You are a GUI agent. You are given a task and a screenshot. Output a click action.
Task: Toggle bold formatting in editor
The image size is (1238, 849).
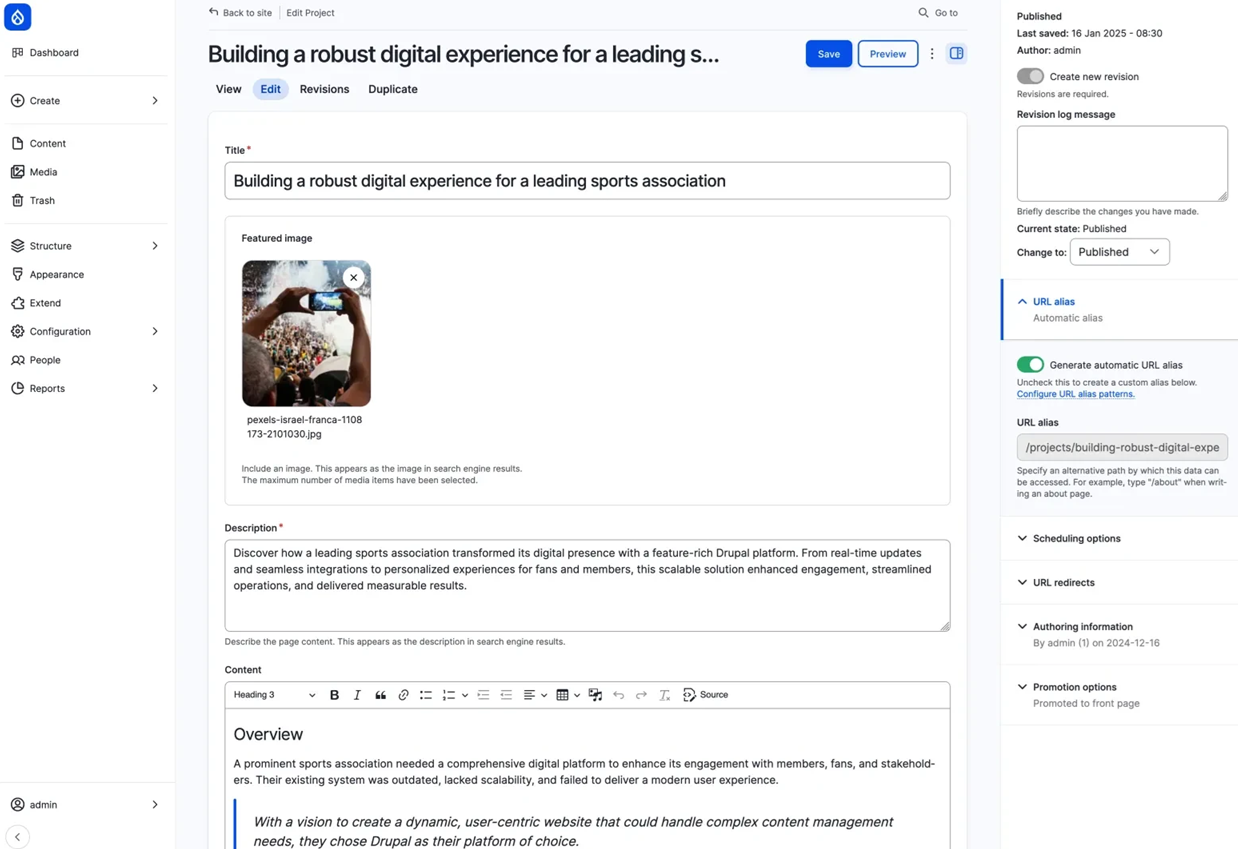pyautogui.click(x=334, y=695)
